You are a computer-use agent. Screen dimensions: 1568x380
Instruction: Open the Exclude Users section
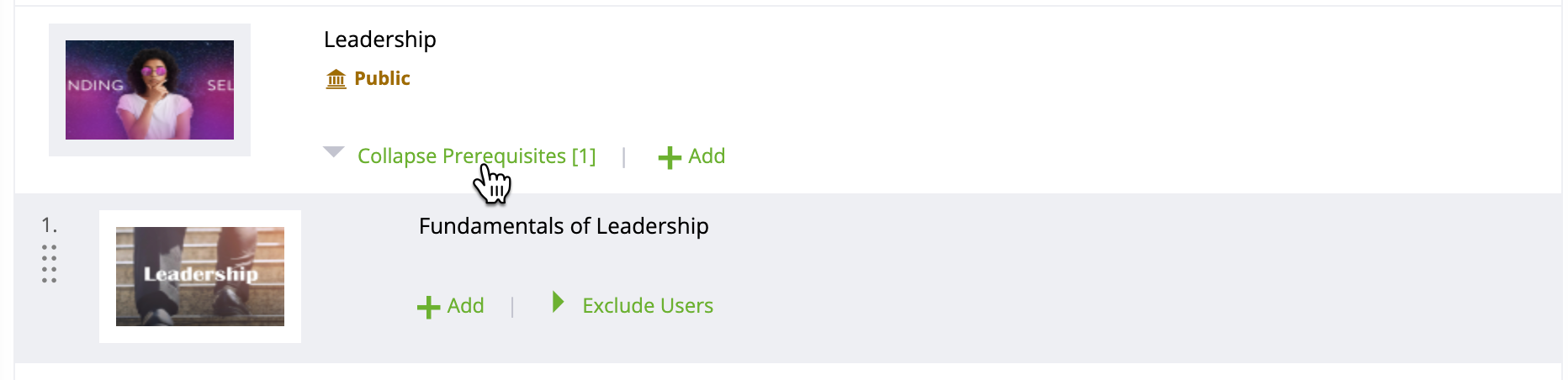[648, 306]
